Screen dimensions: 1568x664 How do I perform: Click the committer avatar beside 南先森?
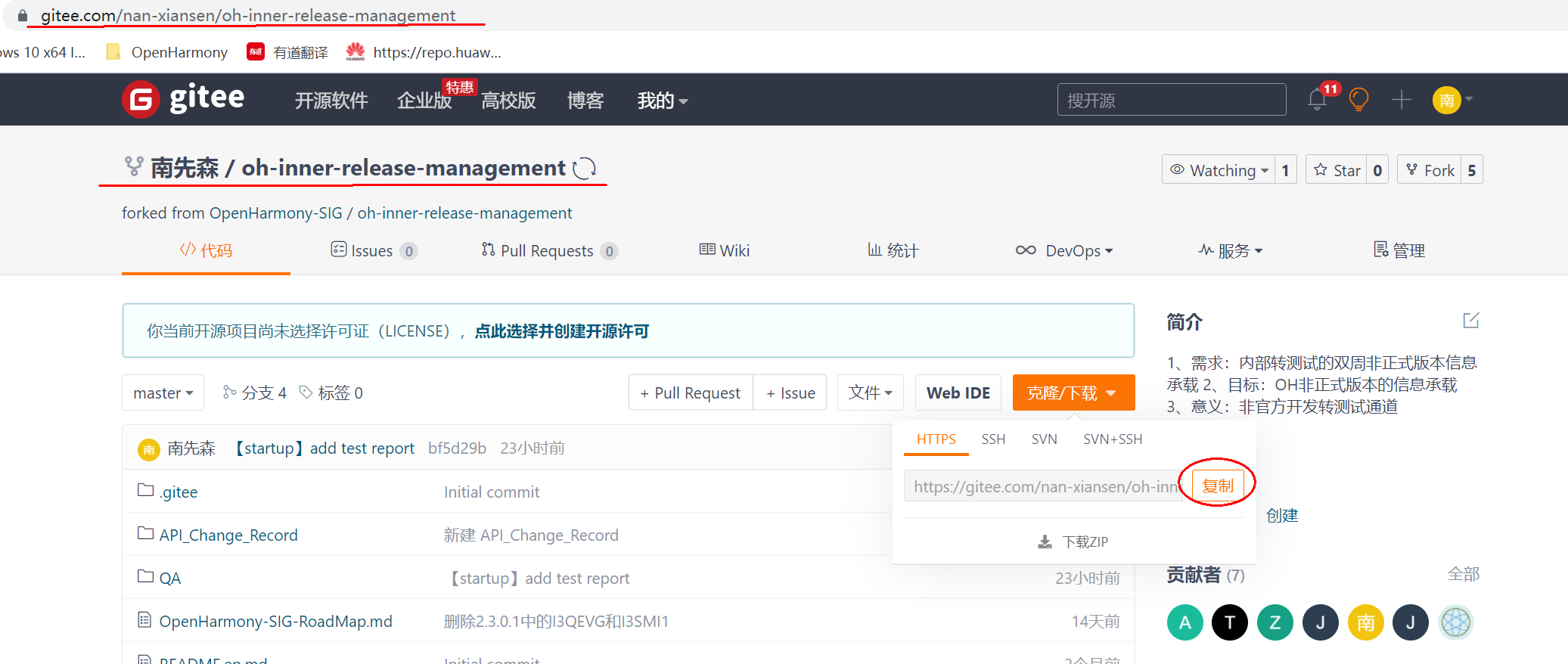148,449
